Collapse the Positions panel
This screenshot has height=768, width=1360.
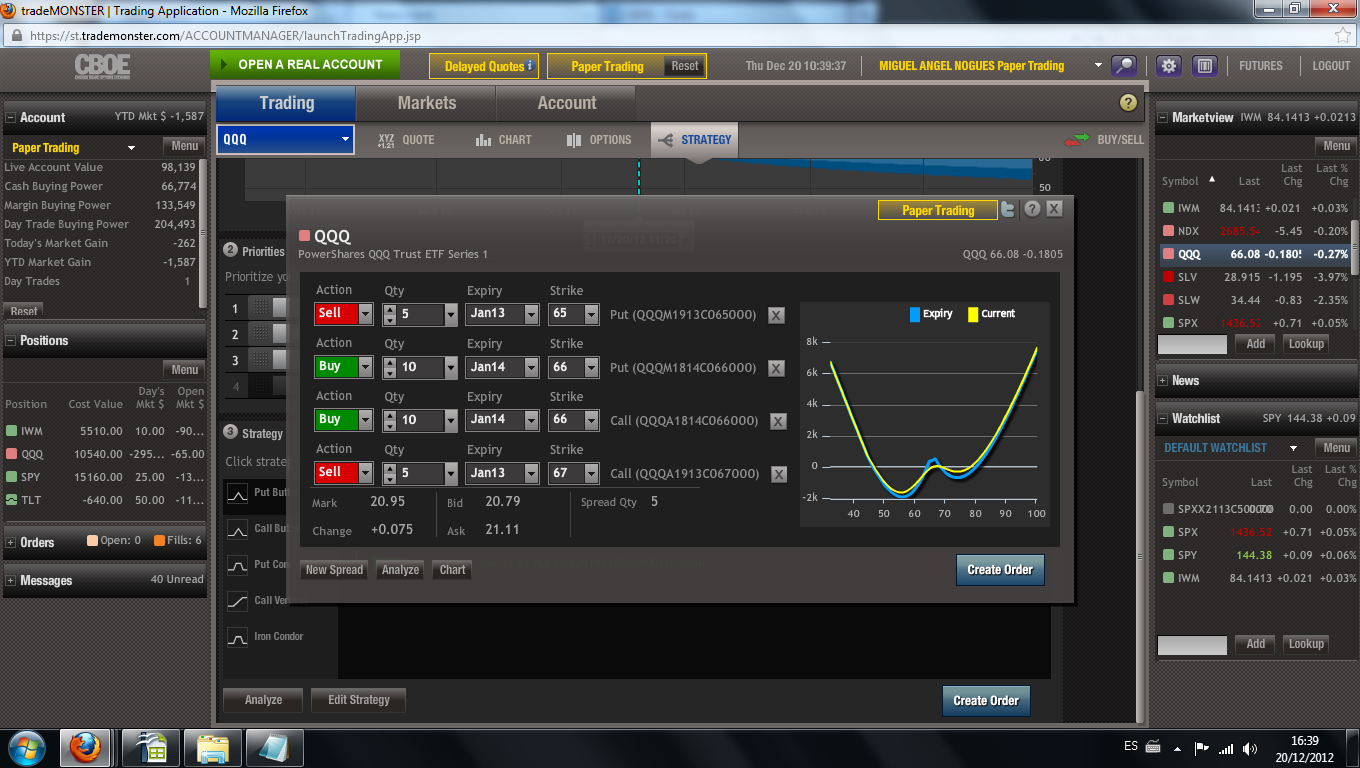coord(11,340)
